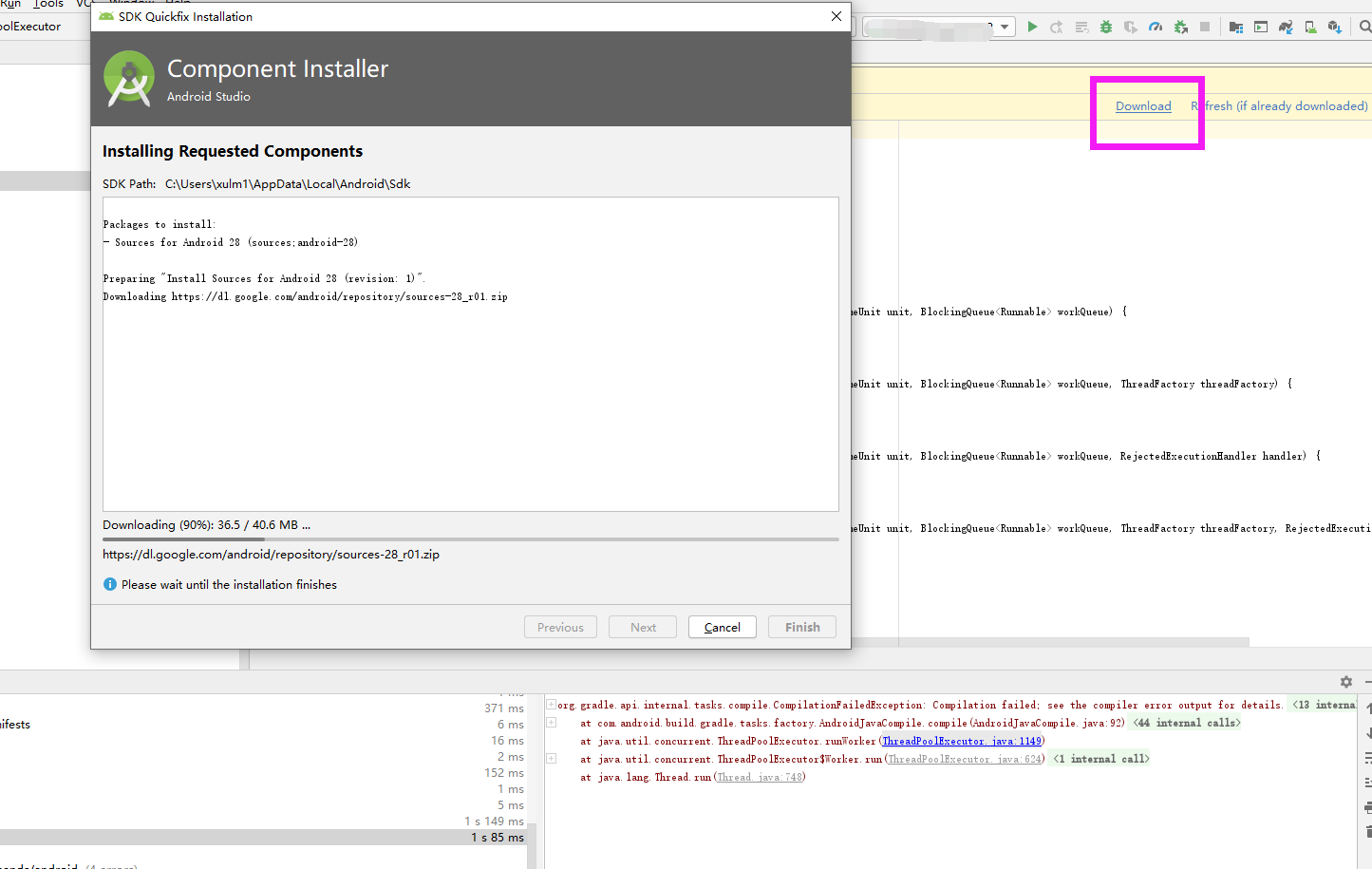Start debugging with the green bug icon
The width and height of the screenshot is (1372, 869).
coord(1106,27)
